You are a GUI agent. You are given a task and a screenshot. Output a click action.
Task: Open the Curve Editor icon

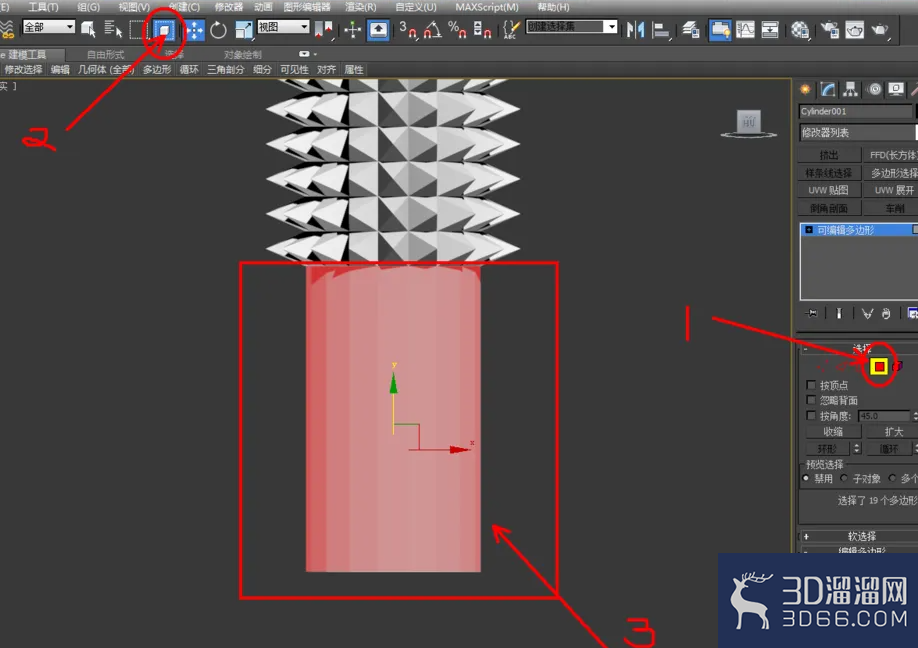pyautogui.click(x=745, y=29)
